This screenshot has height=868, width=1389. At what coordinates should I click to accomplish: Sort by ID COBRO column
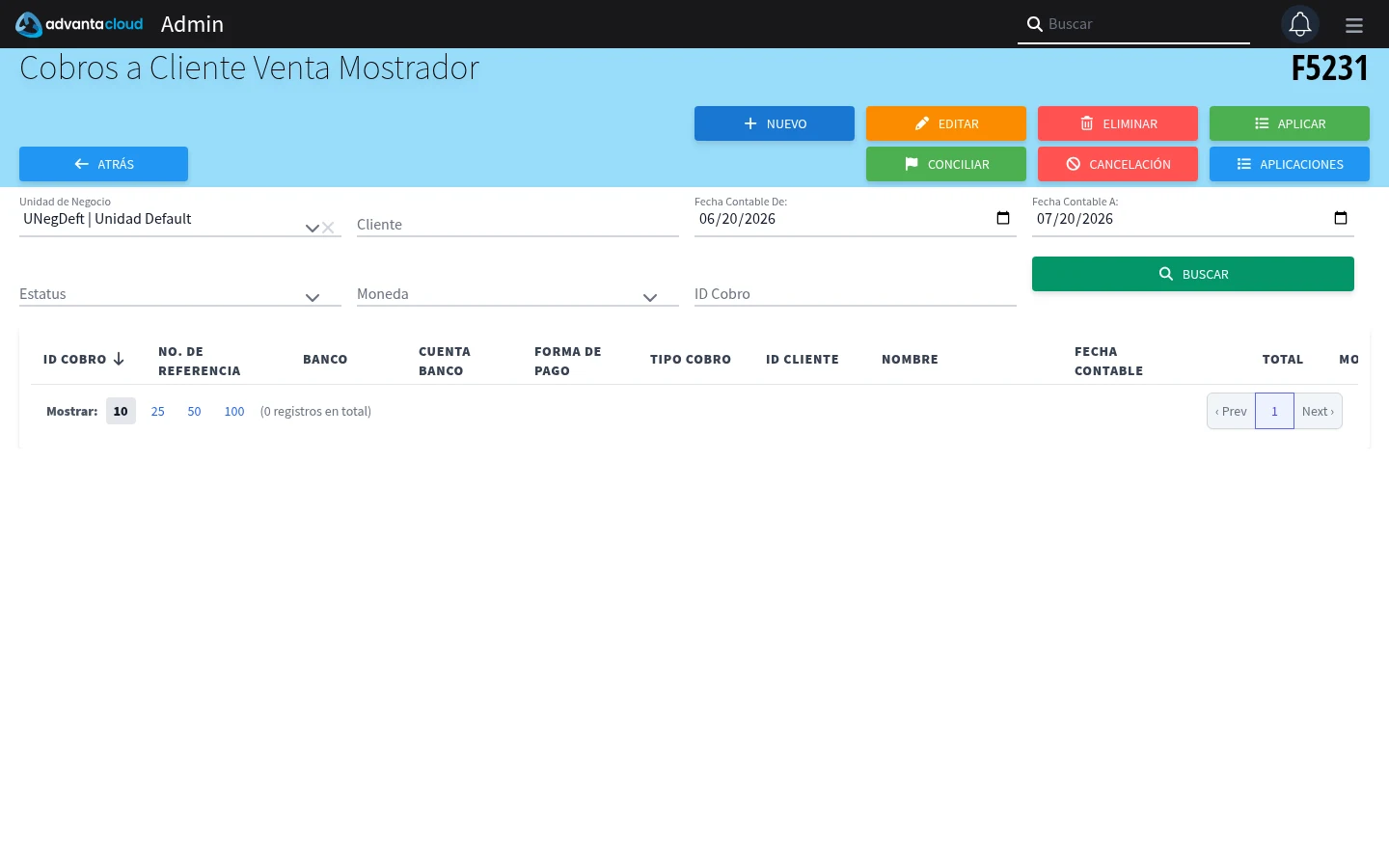click(x=84, y=359)
